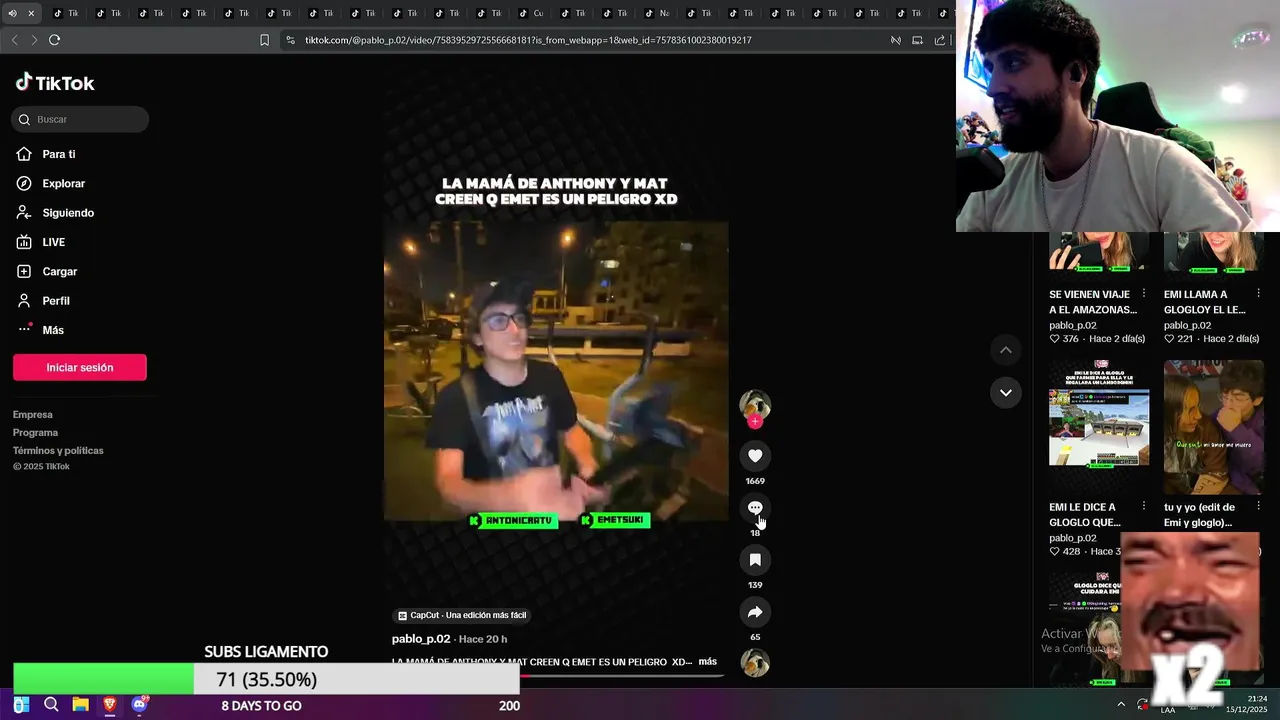
Task: Open File Explorer from taskbar
Action: click(x=80, y=705)
